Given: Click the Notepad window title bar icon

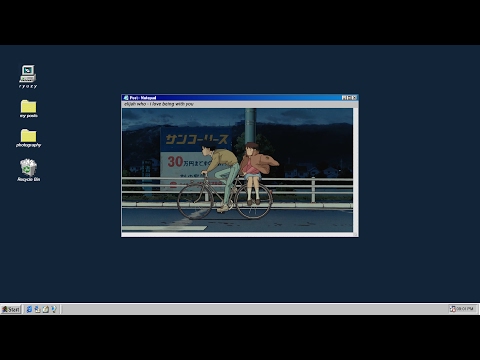Looking at the screenshot, I should click(x=126, y=98).
